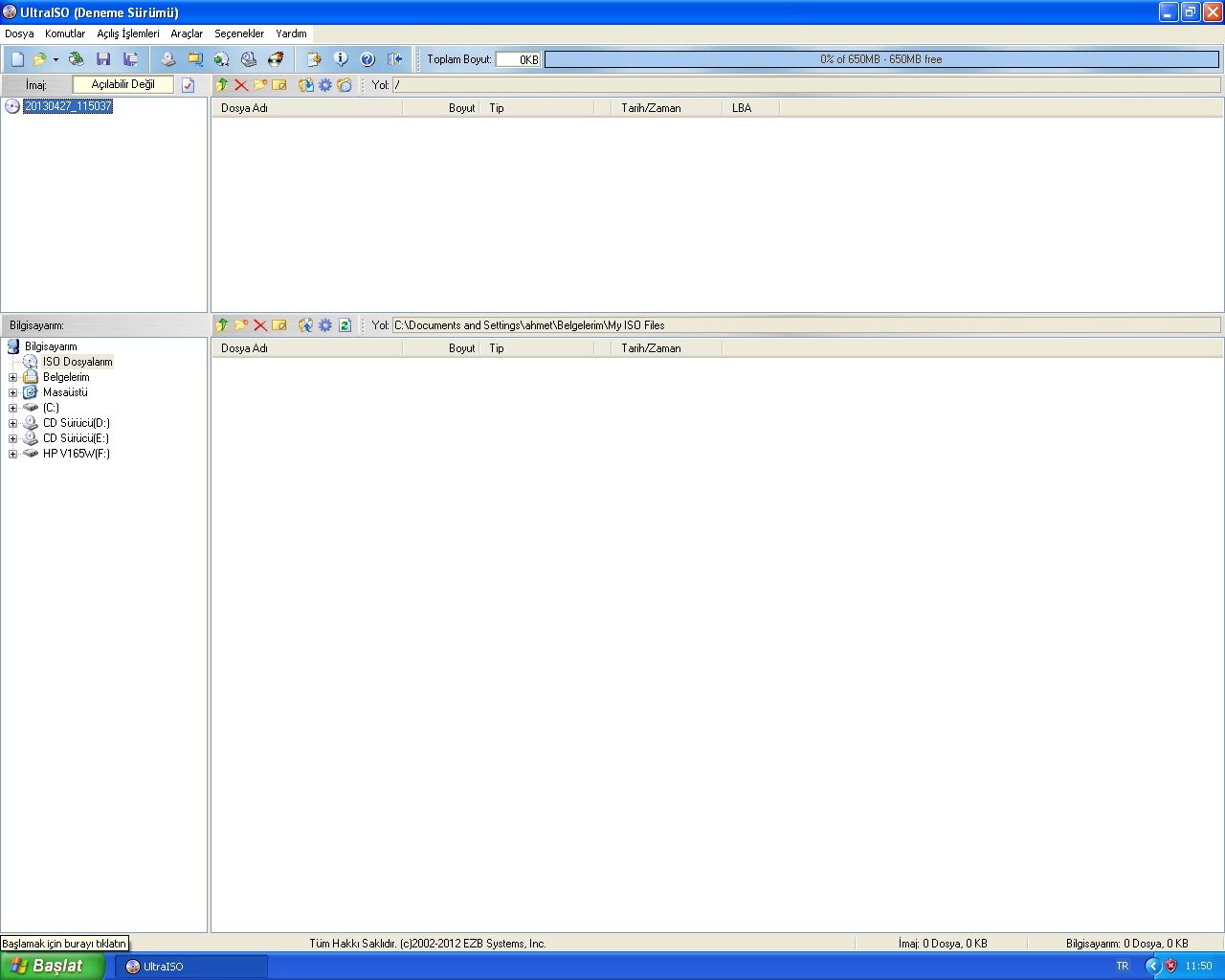Expand the CD Sürücü(D:) node
This screenshot has width=1225, height=980.
[12, 423]
